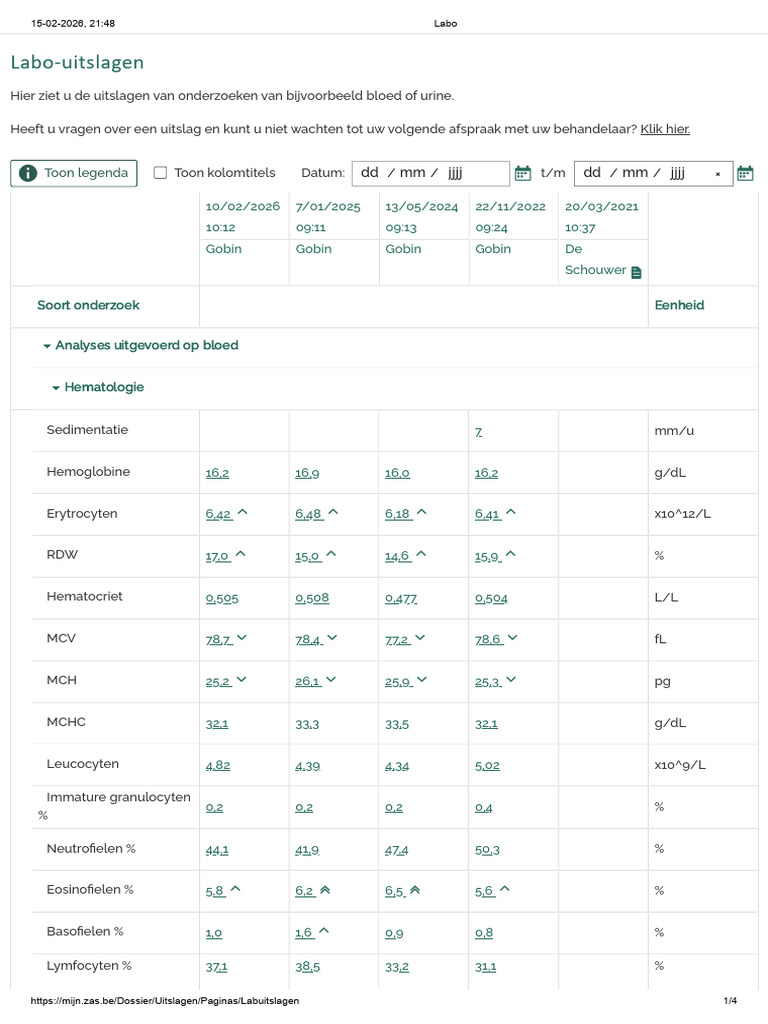The width and height of the screenshot is (768, 1024).
Task: Open Hematocriet value 0,508
Action: [312, 598]
